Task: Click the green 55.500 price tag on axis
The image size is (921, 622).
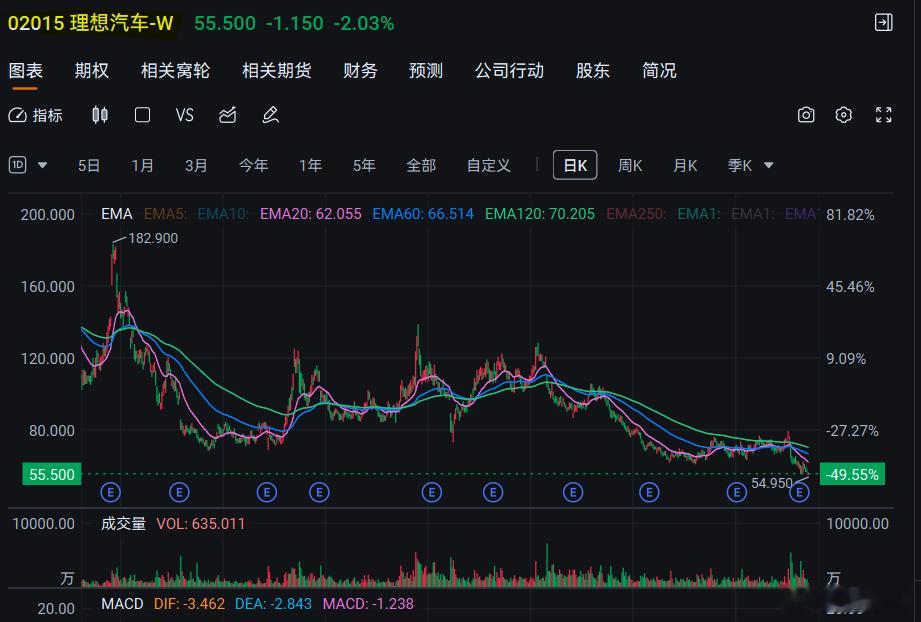Action: (52, 474)
